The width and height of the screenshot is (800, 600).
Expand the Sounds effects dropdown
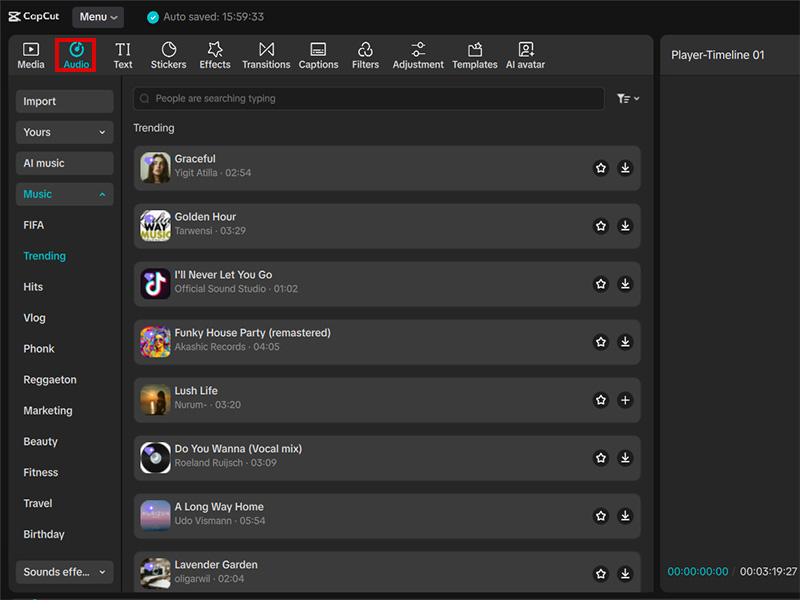click(x=65, y=572)
